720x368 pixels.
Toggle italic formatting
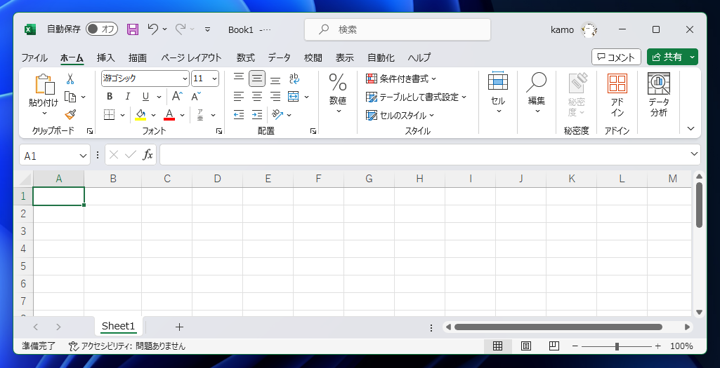click(x=128, y=96)
